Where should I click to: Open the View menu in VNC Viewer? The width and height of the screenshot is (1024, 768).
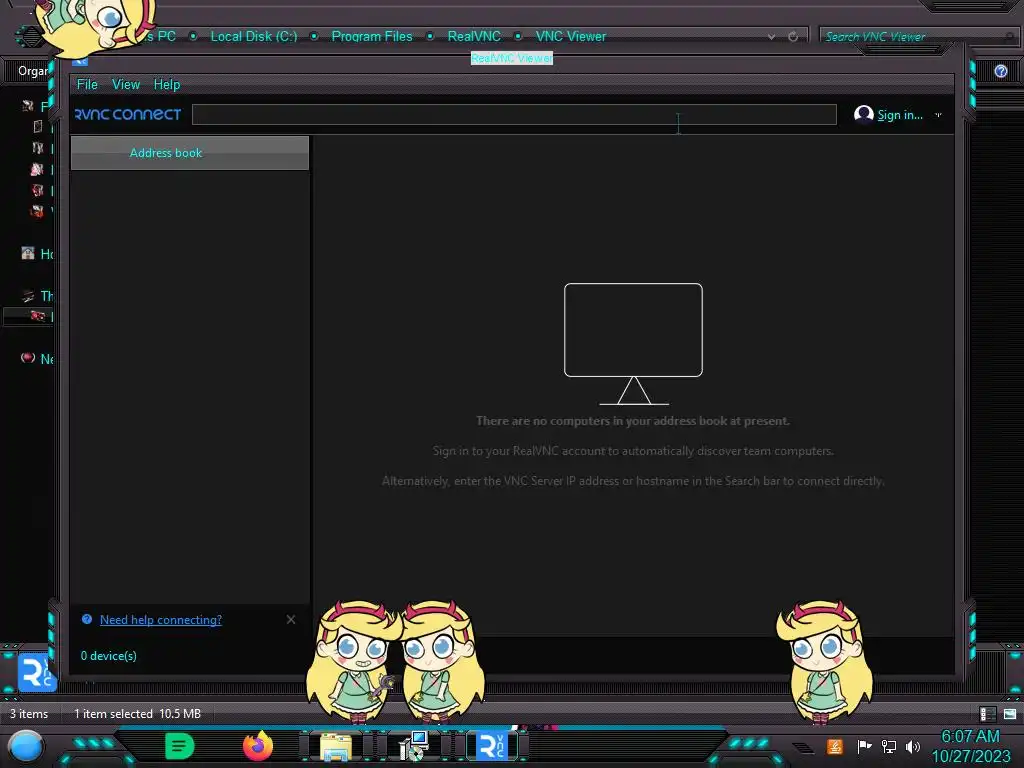pyautogui.click(x=125, y=84)
